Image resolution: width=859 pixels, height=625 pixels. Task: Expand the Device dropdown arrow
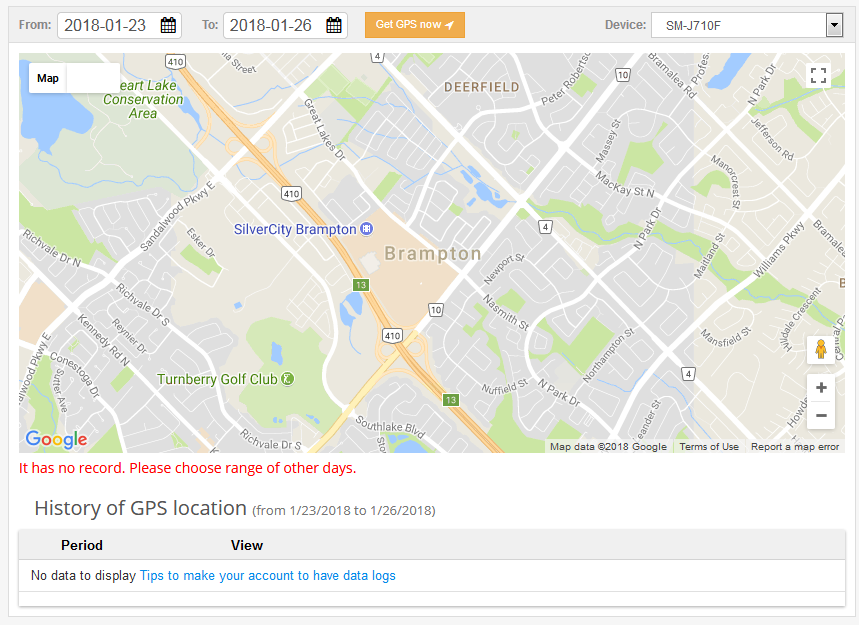834,25
